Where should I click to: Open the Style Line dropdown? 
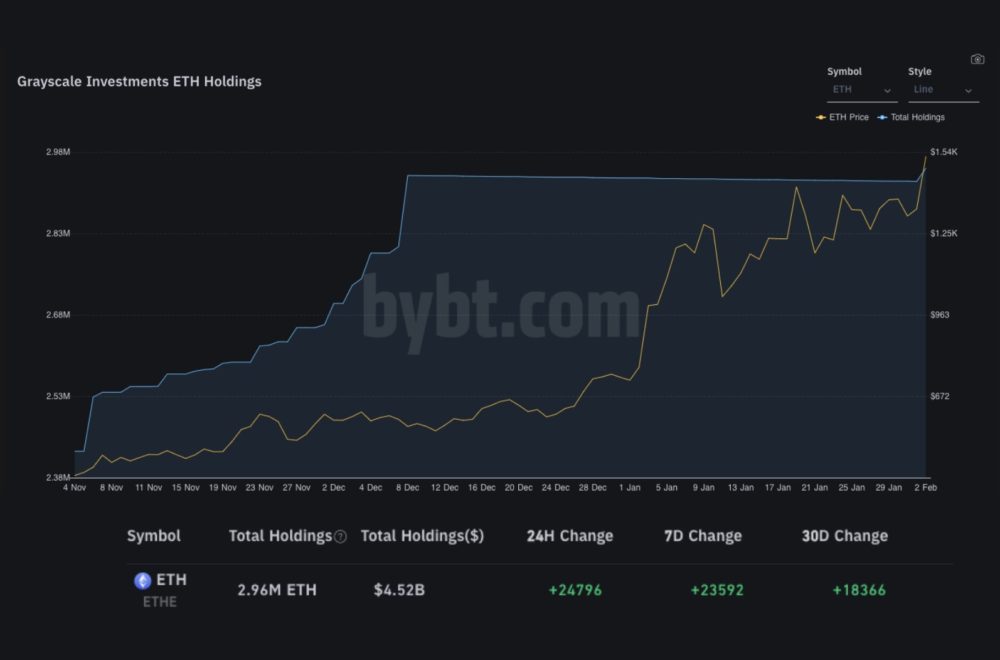943,90
